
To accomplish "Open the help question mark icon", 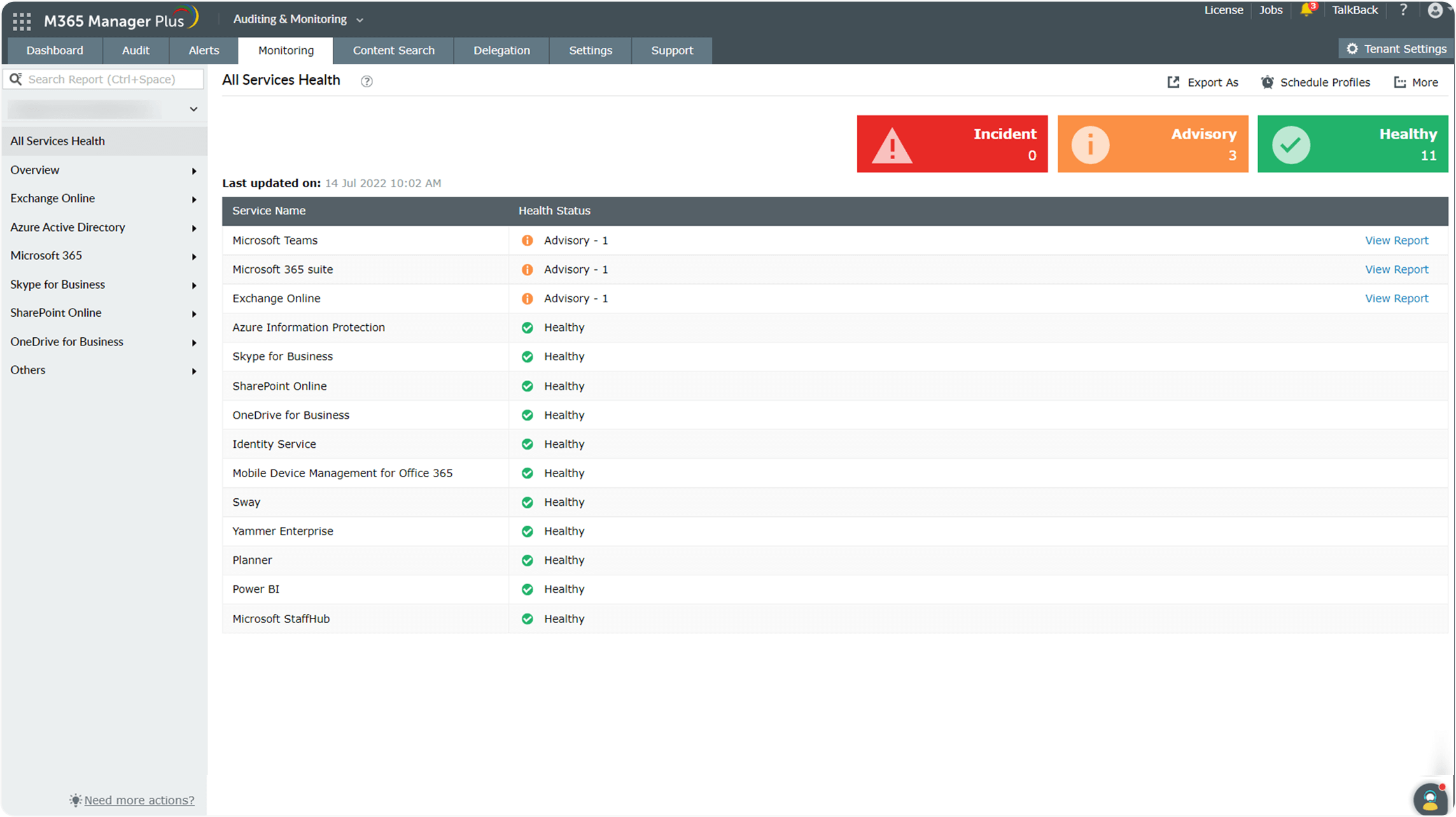I will click(x=1403, y=10).
